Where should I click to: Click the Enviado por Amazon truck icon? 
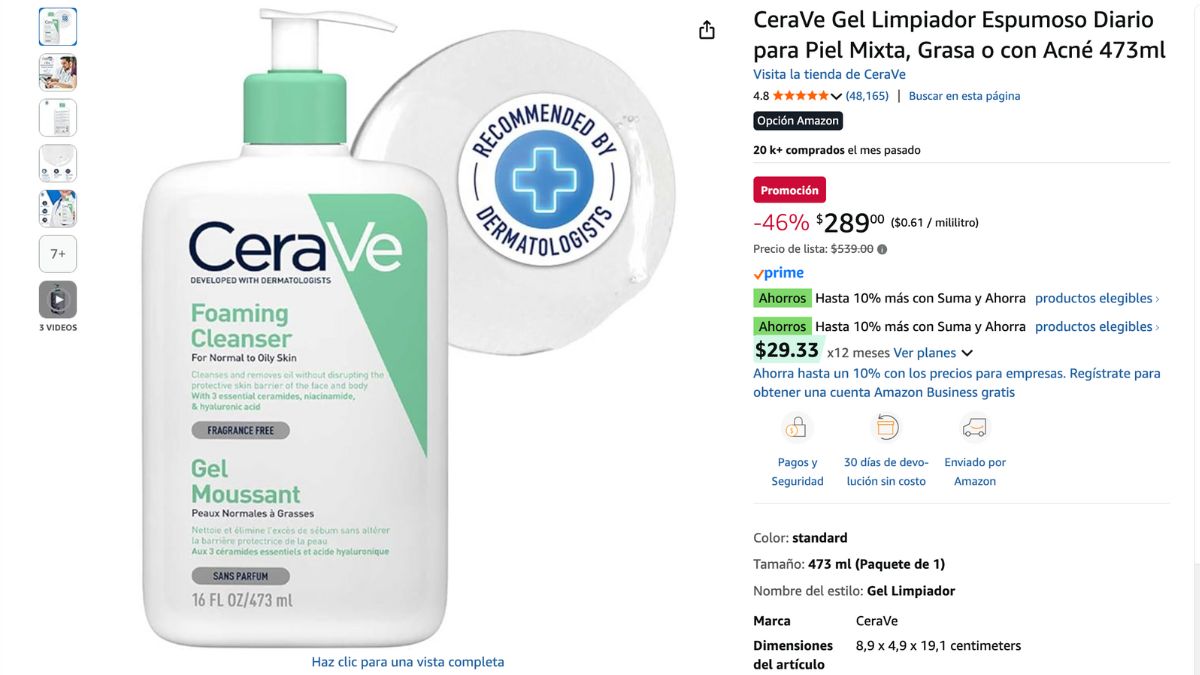click(974, 428)
